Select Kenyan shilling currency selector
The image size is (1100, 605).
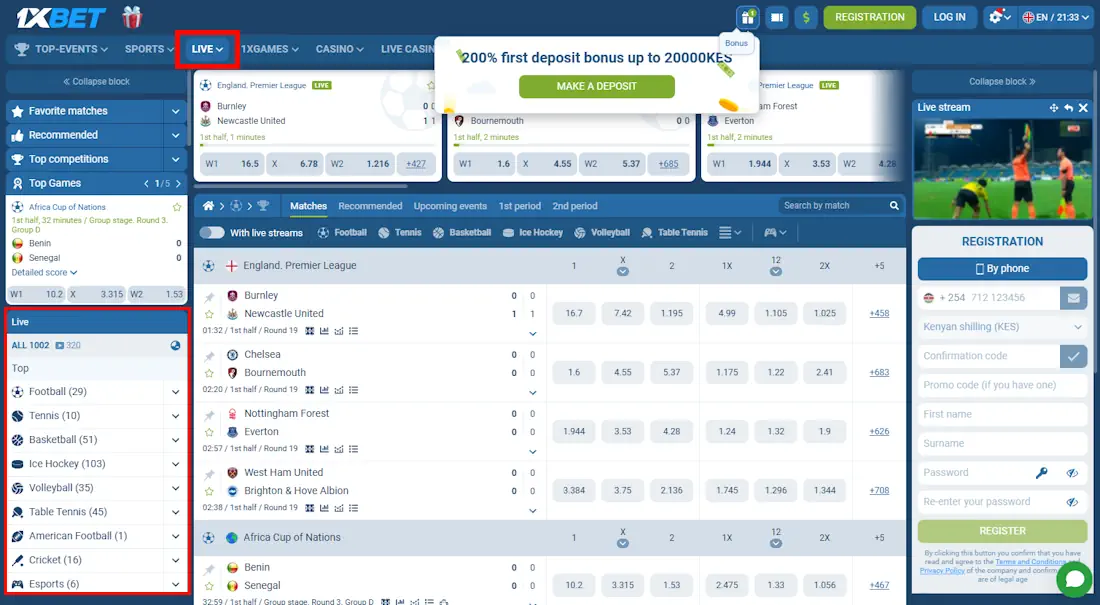[1001, 326]
